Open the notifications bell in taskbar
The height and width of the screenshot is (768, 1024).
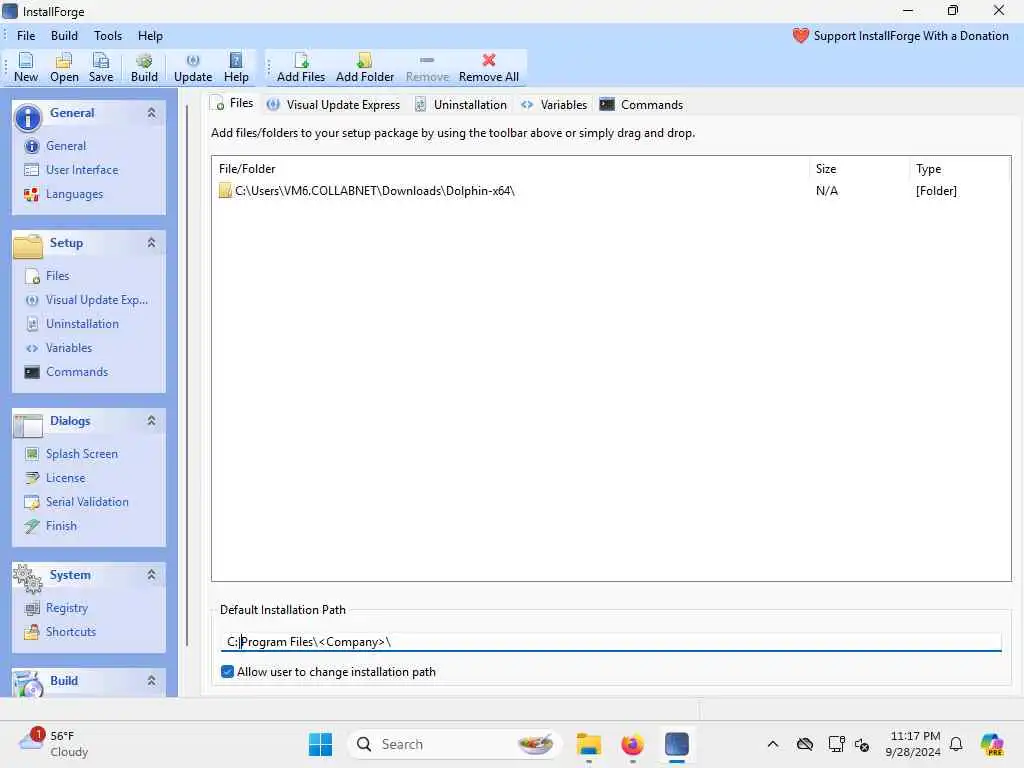click(955, 744)
